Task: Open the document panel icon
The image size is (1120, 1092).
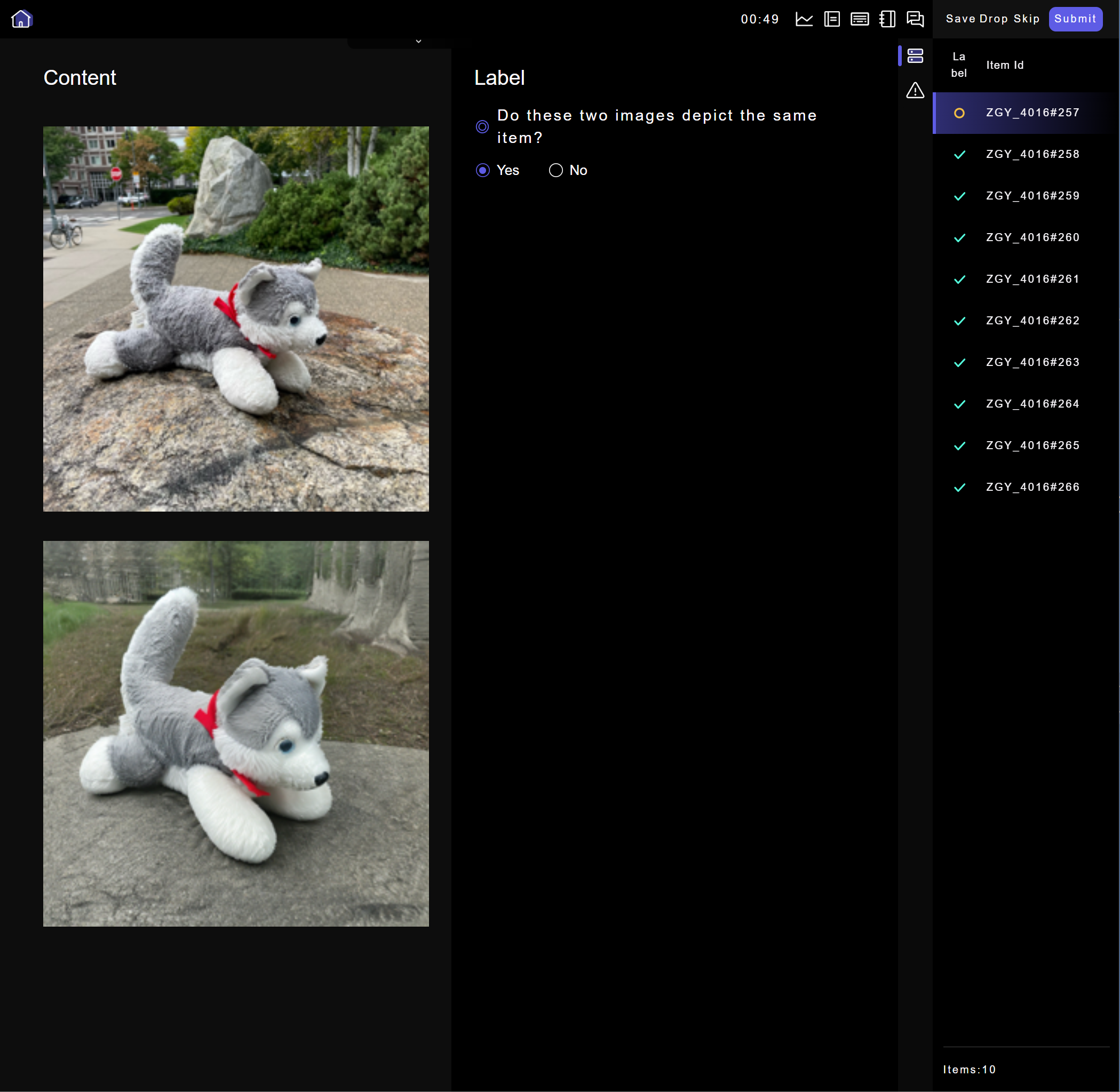Action: point(831,19)
